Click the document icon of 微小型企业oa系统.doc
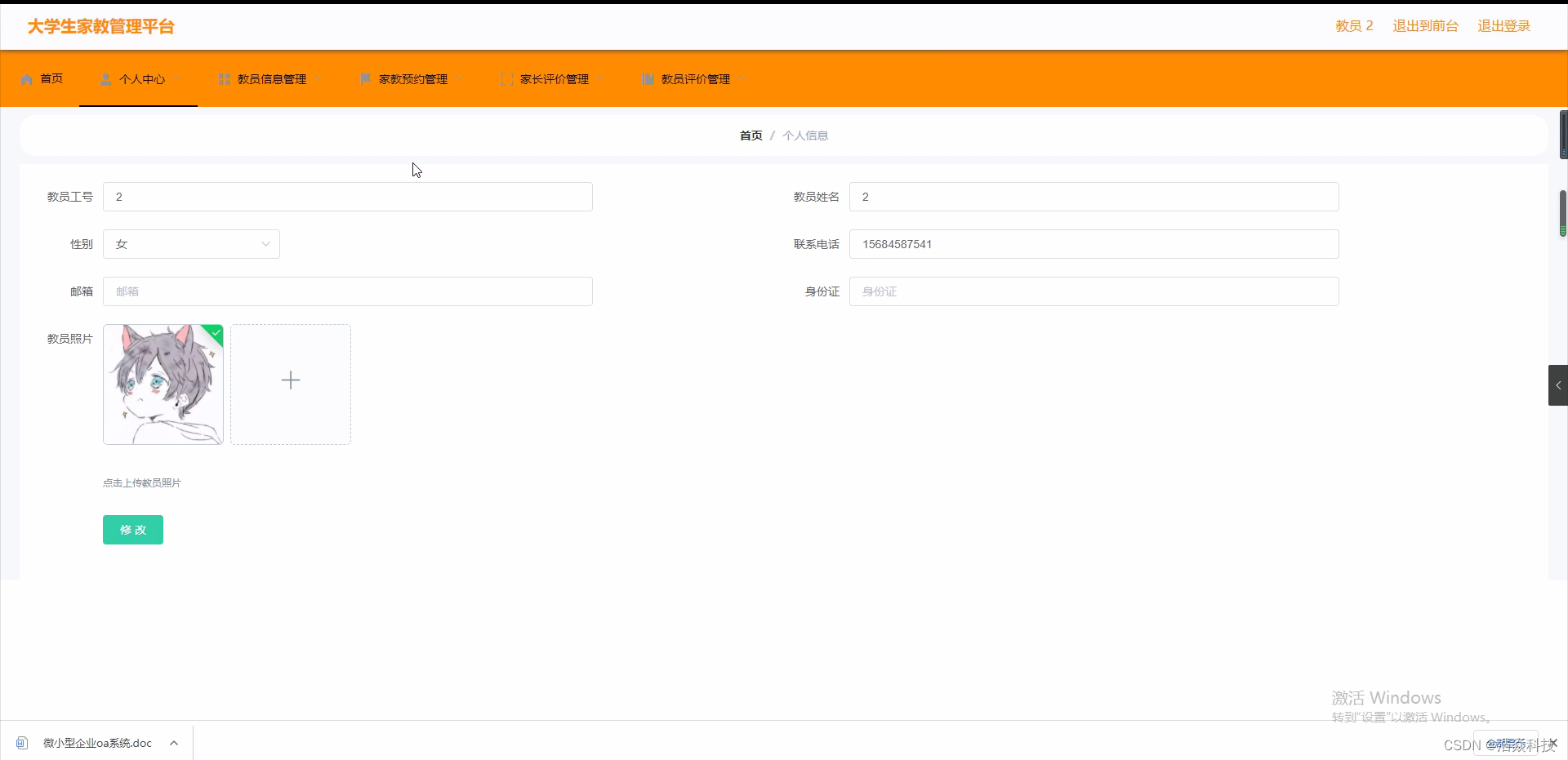The width and height of the screenshot is (1568, 760). (x=21, y=743)
